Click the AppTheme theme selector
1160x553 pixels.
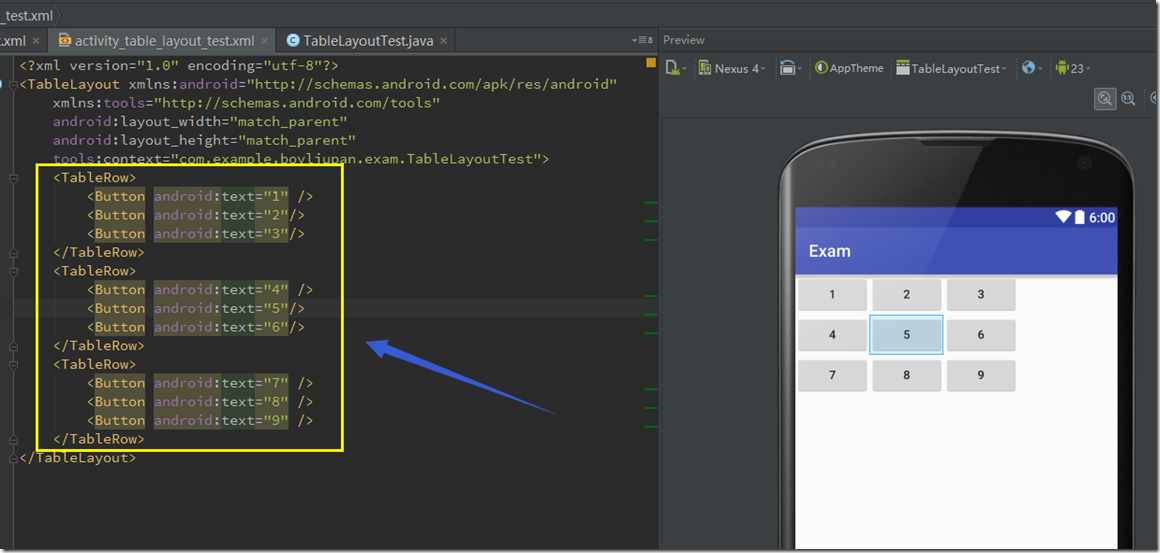(x=850, y=68)
